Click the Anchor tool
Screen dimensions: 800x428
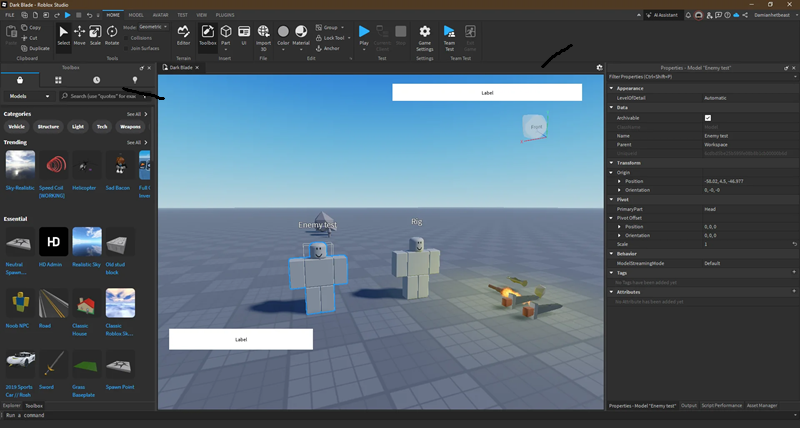point(328,48)
